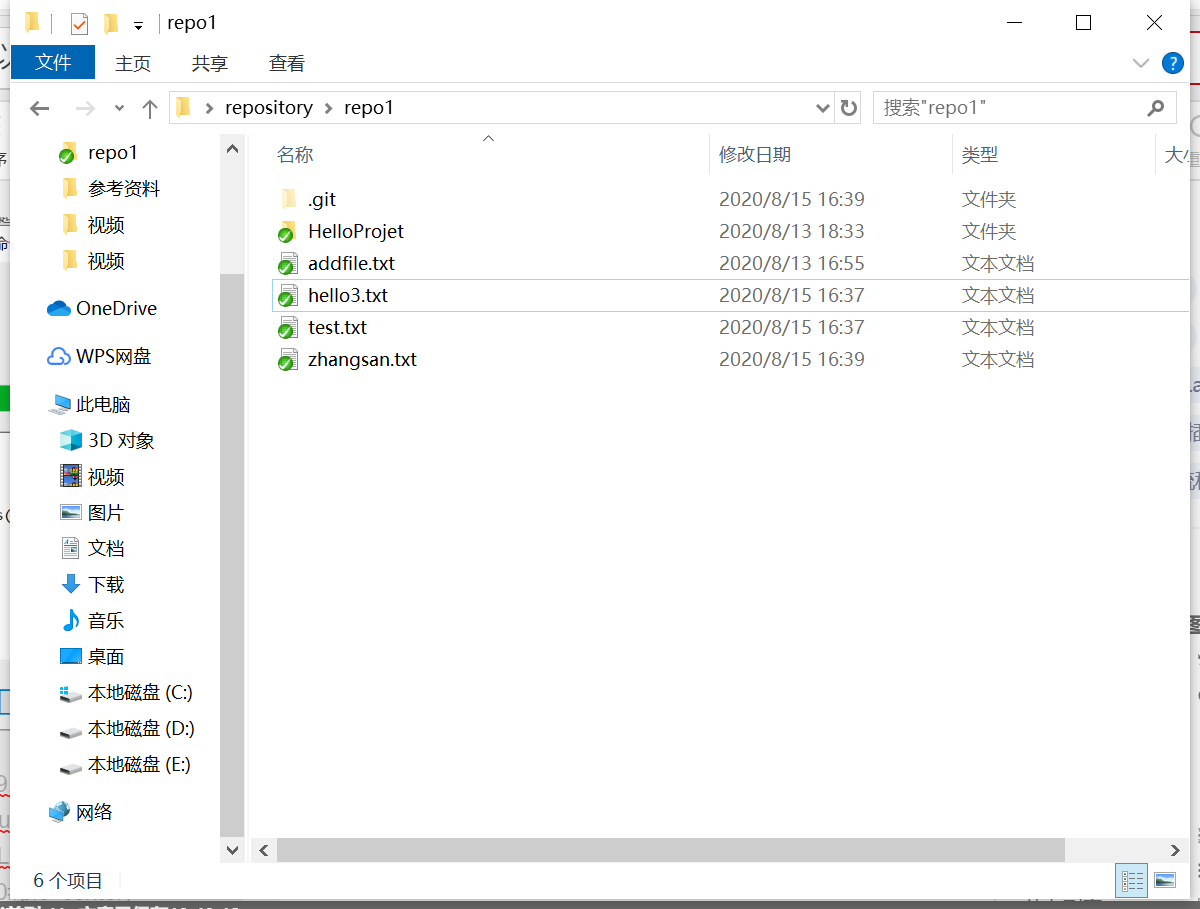Expand the ribbon using the chevron near the help icon

[1141, 62]
